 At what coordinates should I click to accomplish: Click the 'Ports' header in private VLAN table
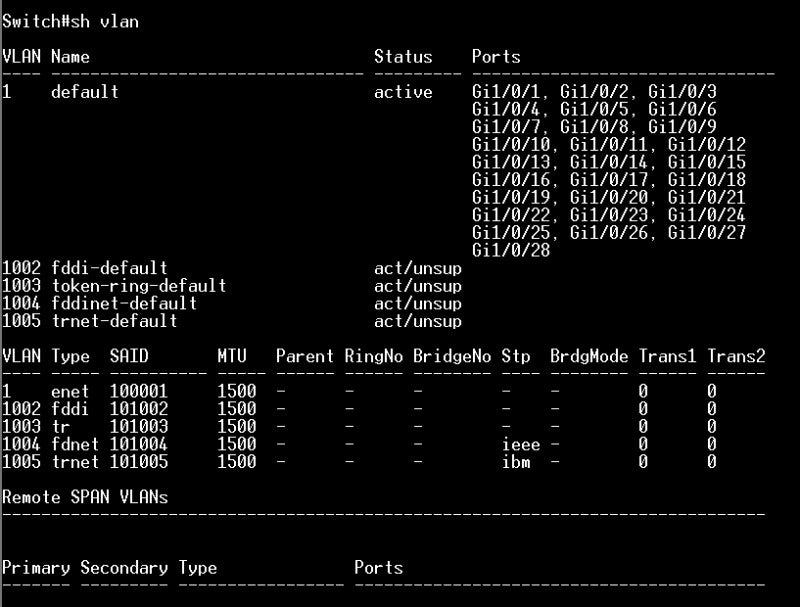tap(379, 567)
